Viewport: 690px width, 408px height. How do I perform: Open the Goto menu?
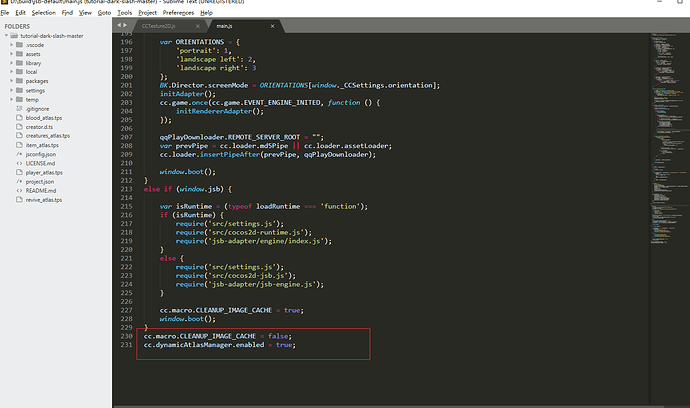pyautogui.click(x=104, y=13)
